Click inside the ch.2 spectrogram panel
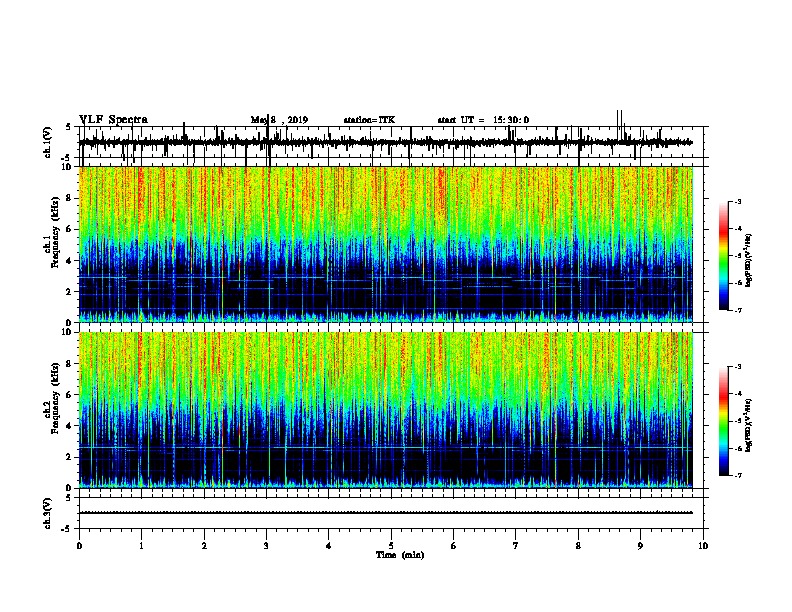This screenshot has height=612, width=792. [386, 410]
